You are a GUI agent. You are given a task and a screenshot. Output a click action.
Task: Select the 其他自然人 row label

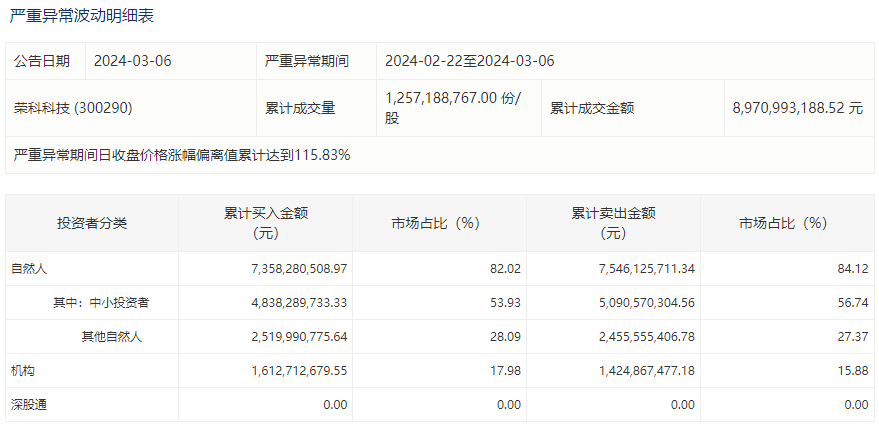(x=112, y=337)
